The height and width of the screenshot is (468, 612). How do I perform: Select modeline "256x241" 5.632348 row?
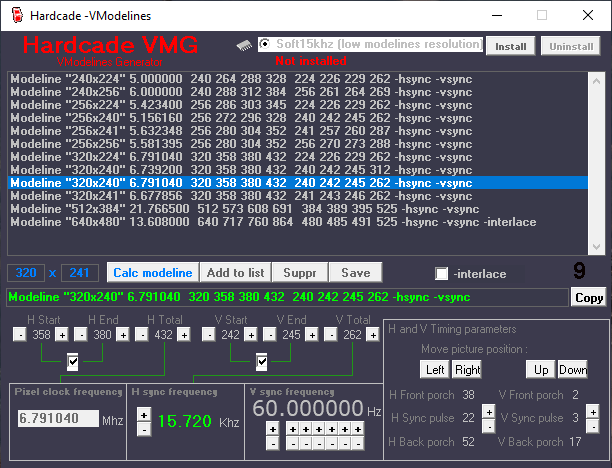297,131
